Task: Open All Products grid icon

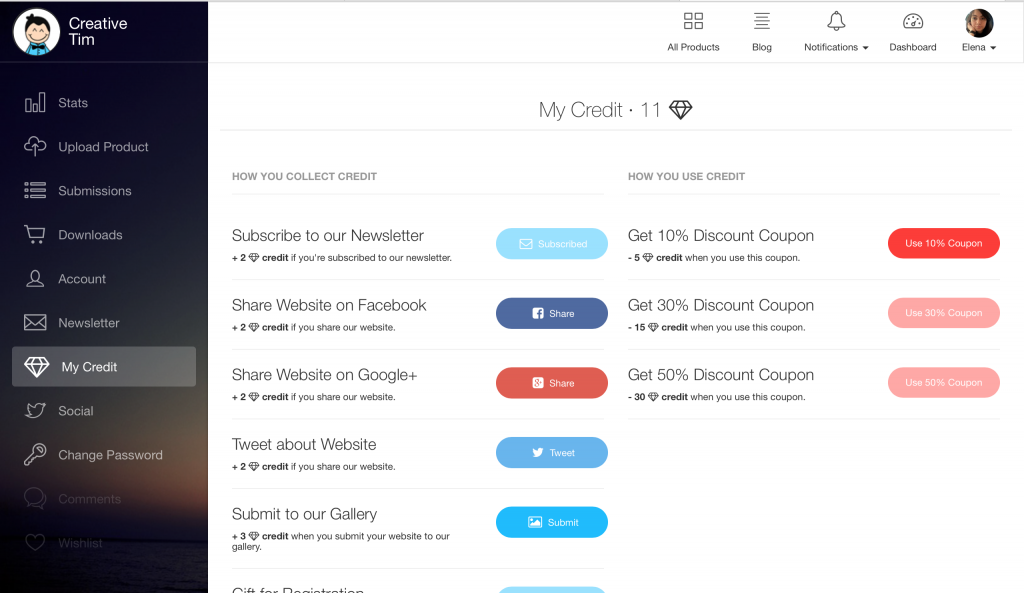Action: click(693, 22)
